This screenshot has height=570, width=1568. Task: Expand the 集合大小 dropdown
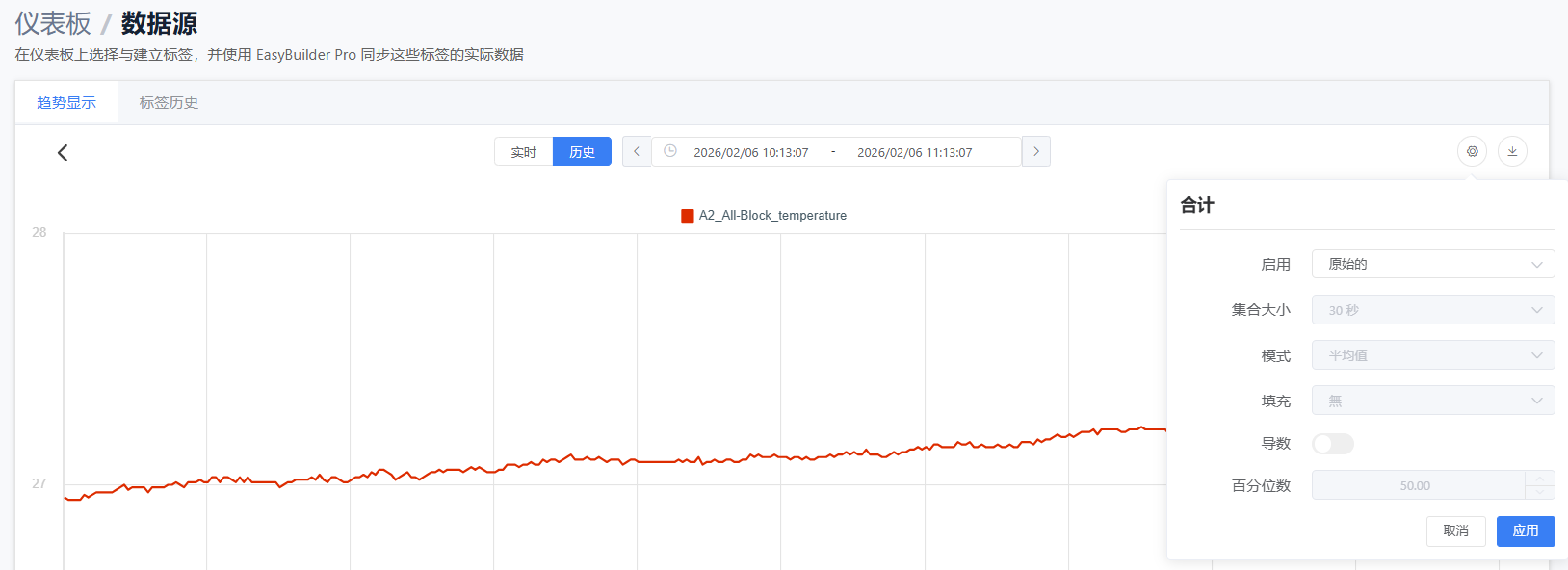[x=1432, y=310]
